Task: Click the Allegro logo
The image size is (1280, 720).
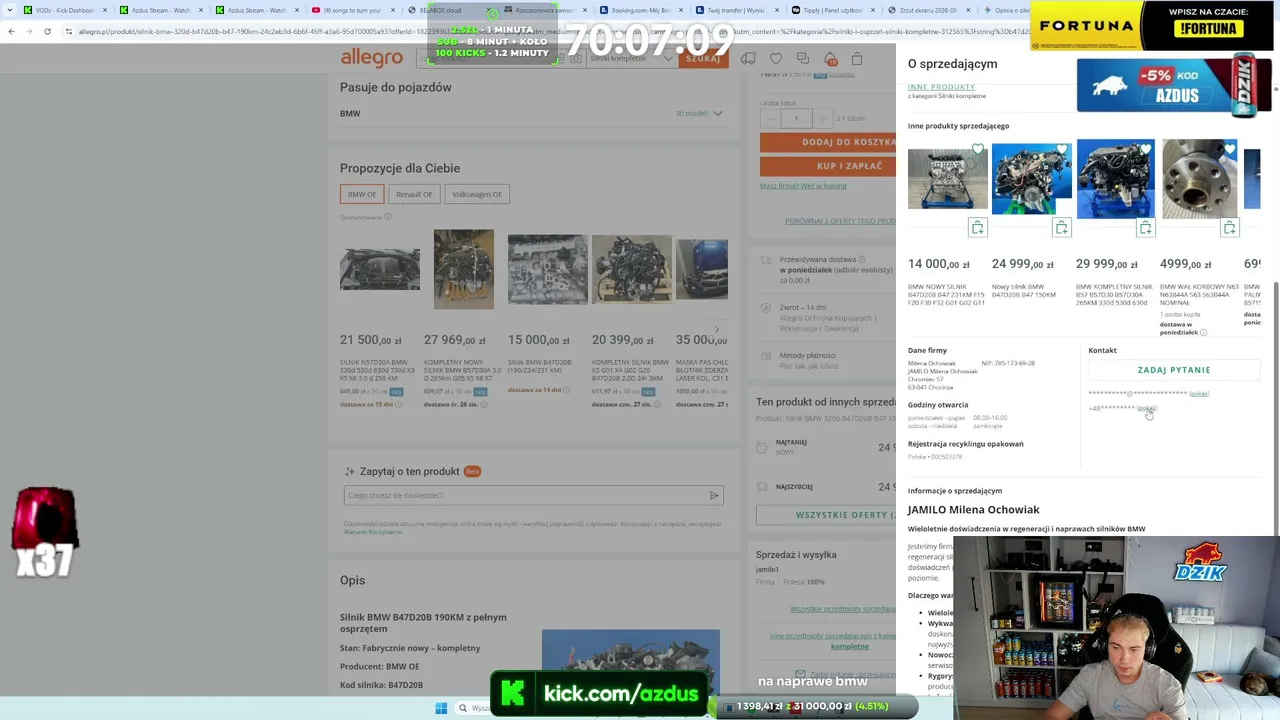Action: (x=371, y=58)
